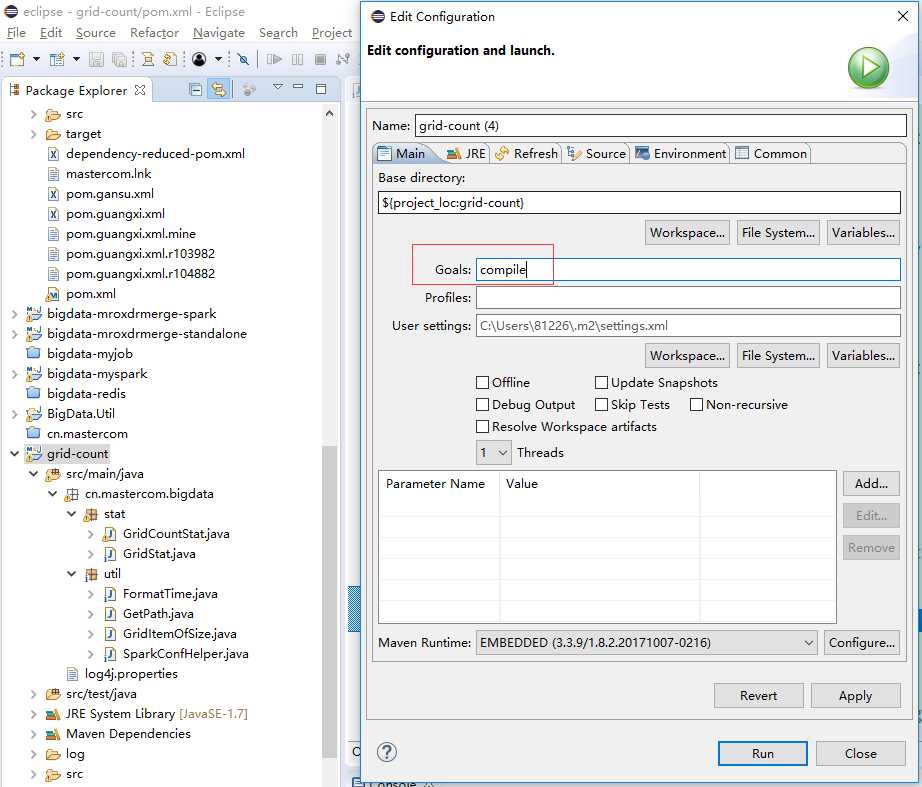Open the Navigate menu
The image size is (922, 787).
coord(218,32)
